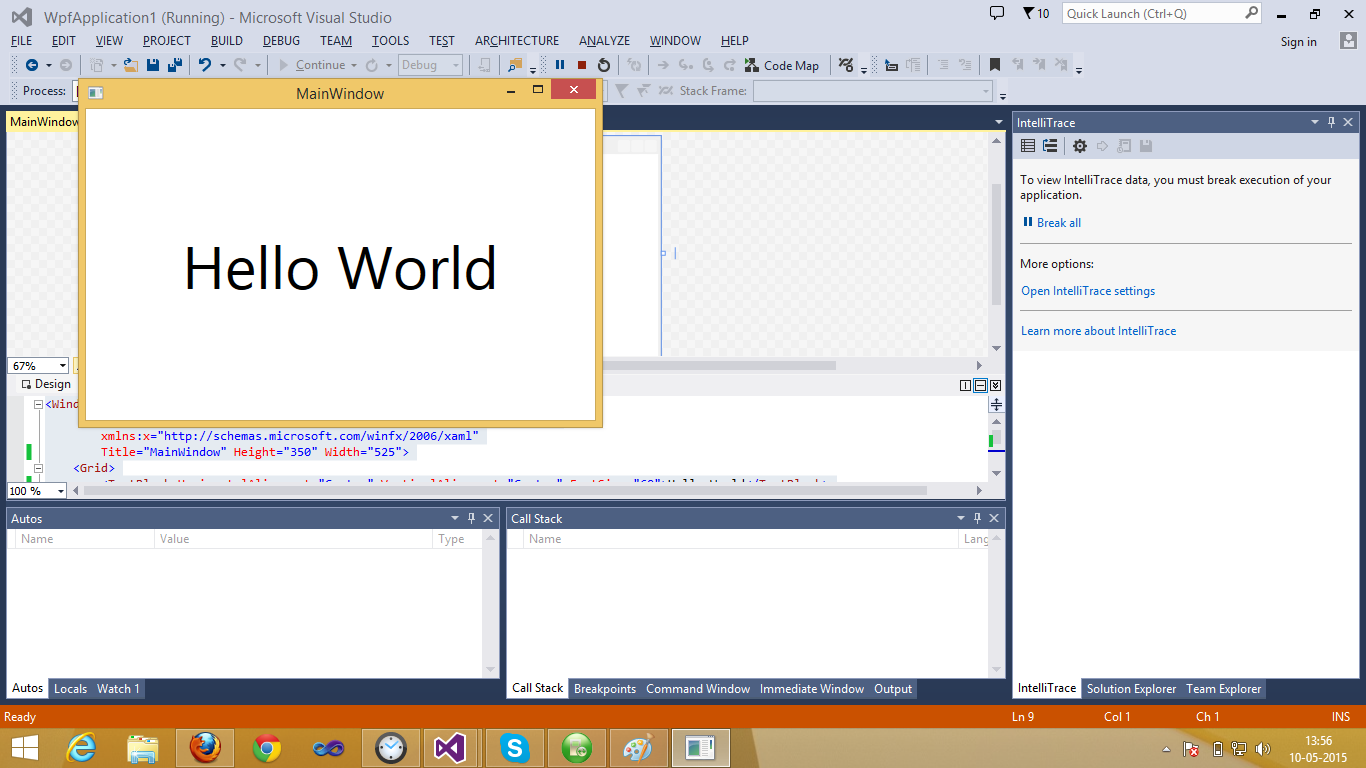Click the Sign in link
1366x768 pixels.
pos(1299,42)
